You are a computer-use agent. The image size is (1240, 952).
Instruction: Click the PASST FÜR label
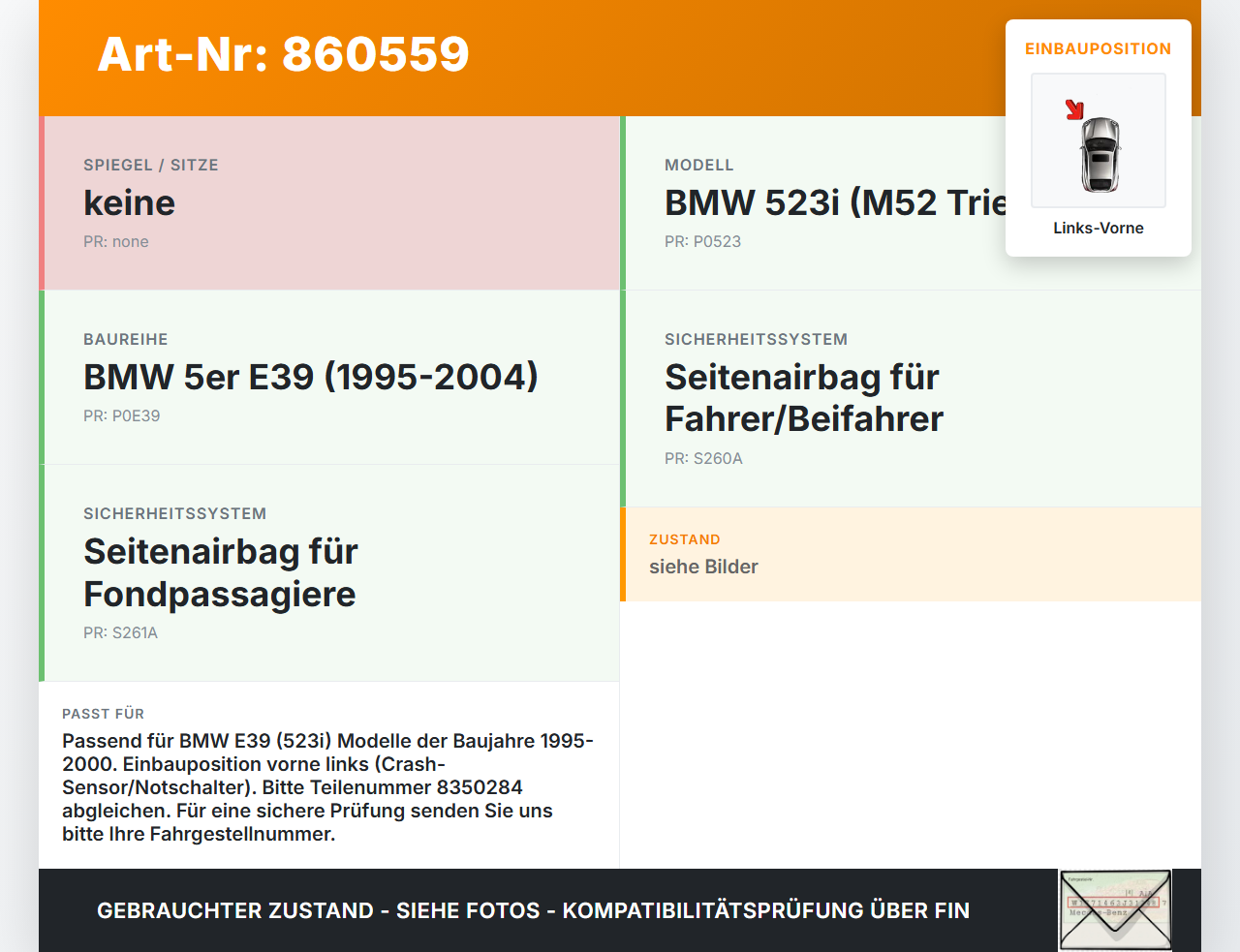(103, 714)
